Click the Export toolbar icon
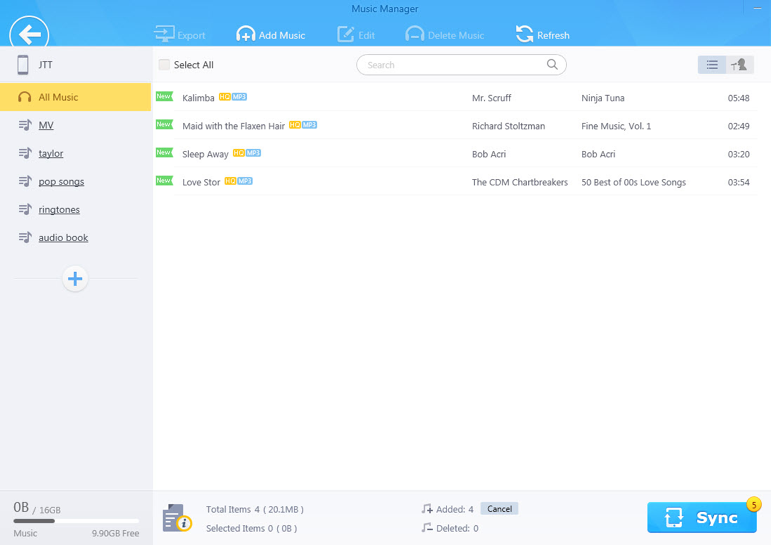The width and height of the screenshot is (771, 545). click(x=164, y=34)
